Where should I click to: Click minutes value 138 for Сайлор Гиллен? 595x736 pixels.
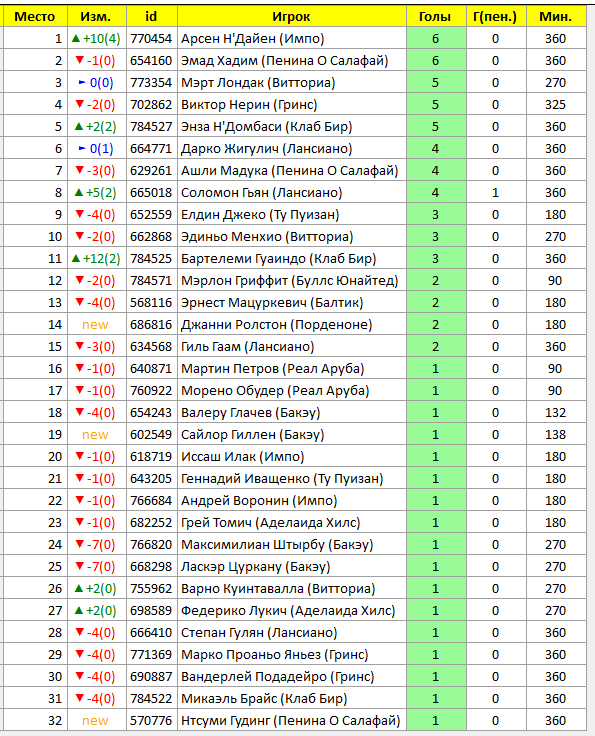556,435
